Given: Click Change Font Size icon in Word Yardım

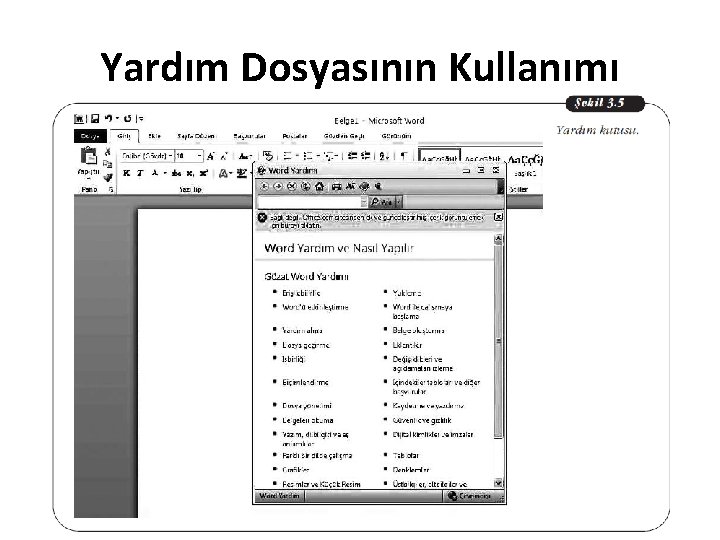Looking at the screenshot, I should tap(350, 186).
